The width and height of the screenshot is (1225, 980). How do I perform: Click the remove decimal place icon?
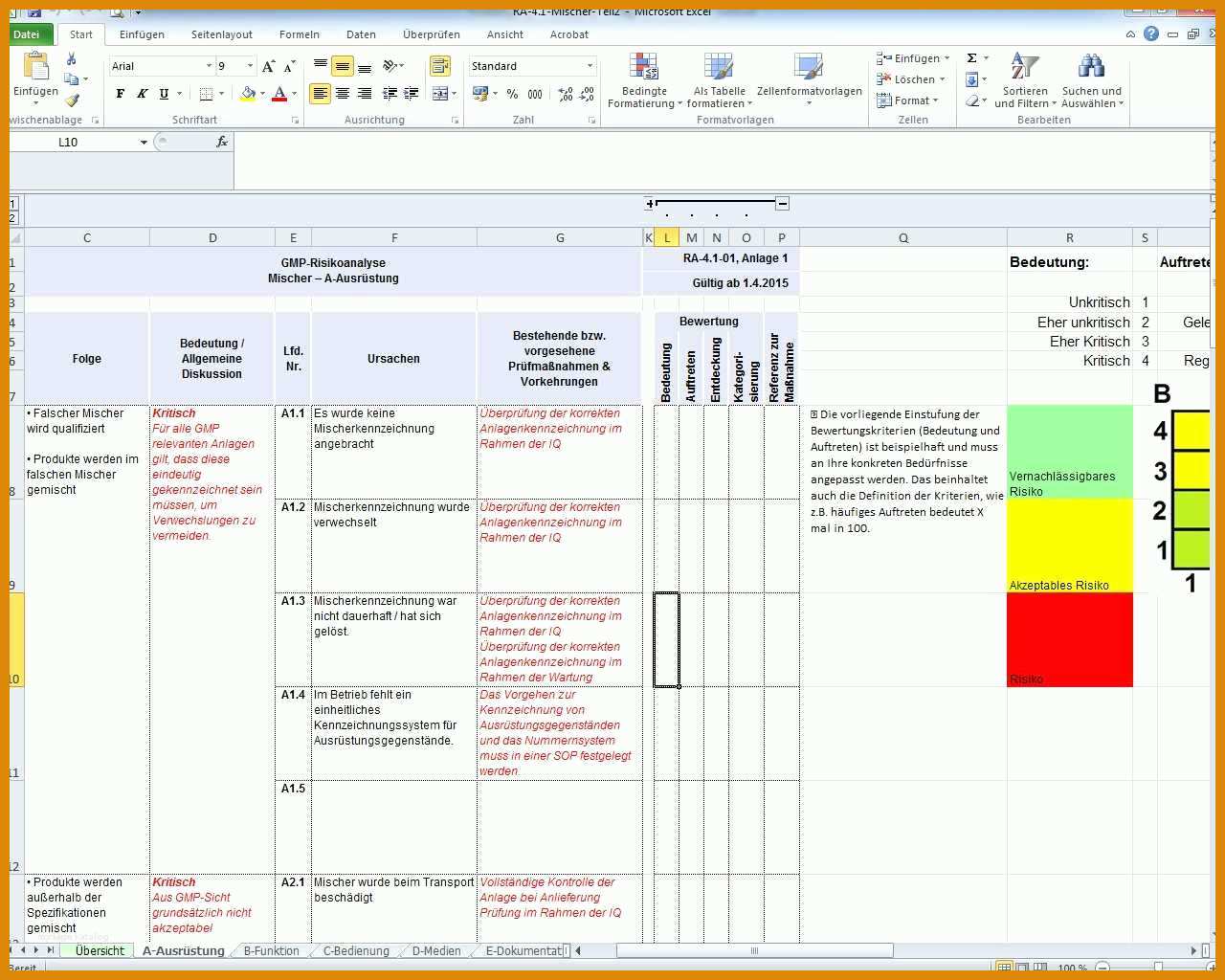pos(588,94)
